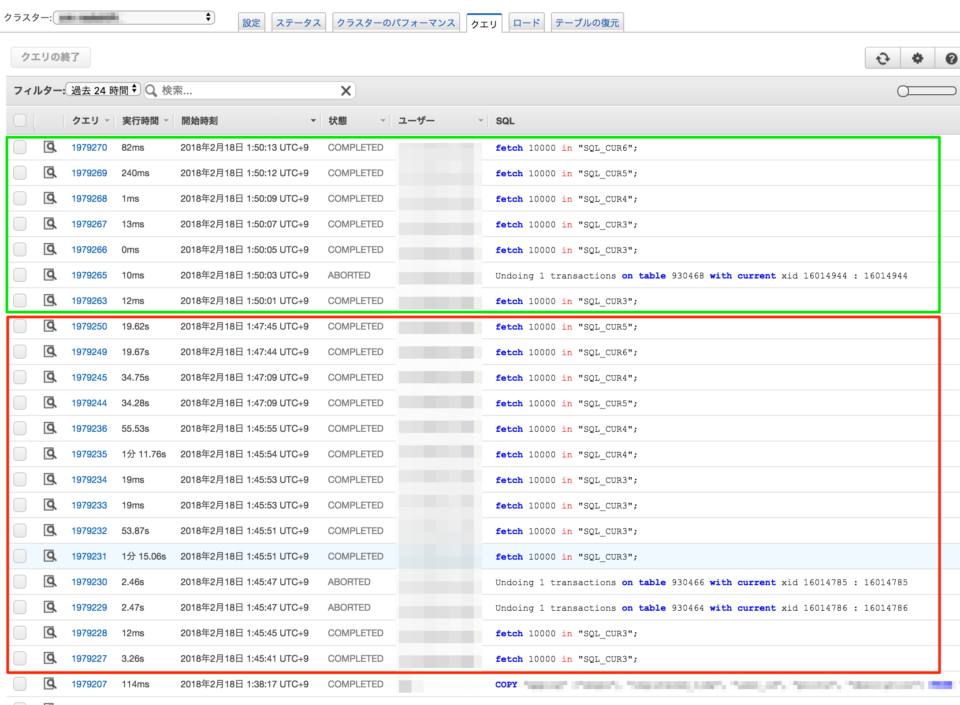Open details icon for query 1979249
960x705 pixels.
pos(50,351)
